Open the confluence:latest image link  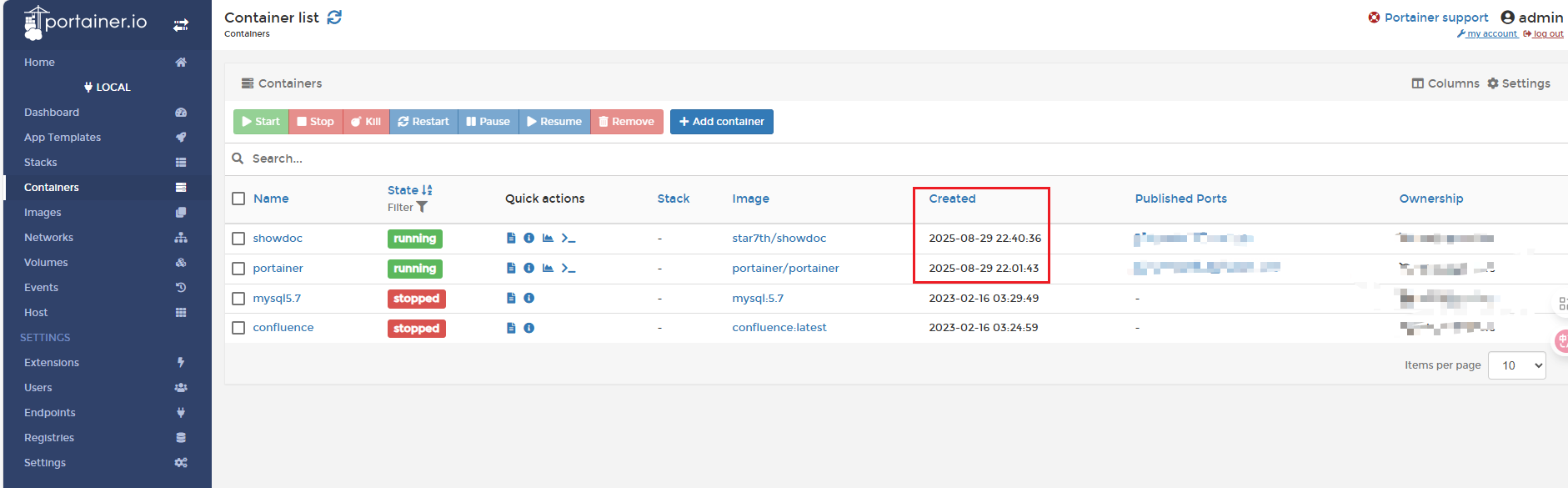pyautogui.click(x=779, y=328)
